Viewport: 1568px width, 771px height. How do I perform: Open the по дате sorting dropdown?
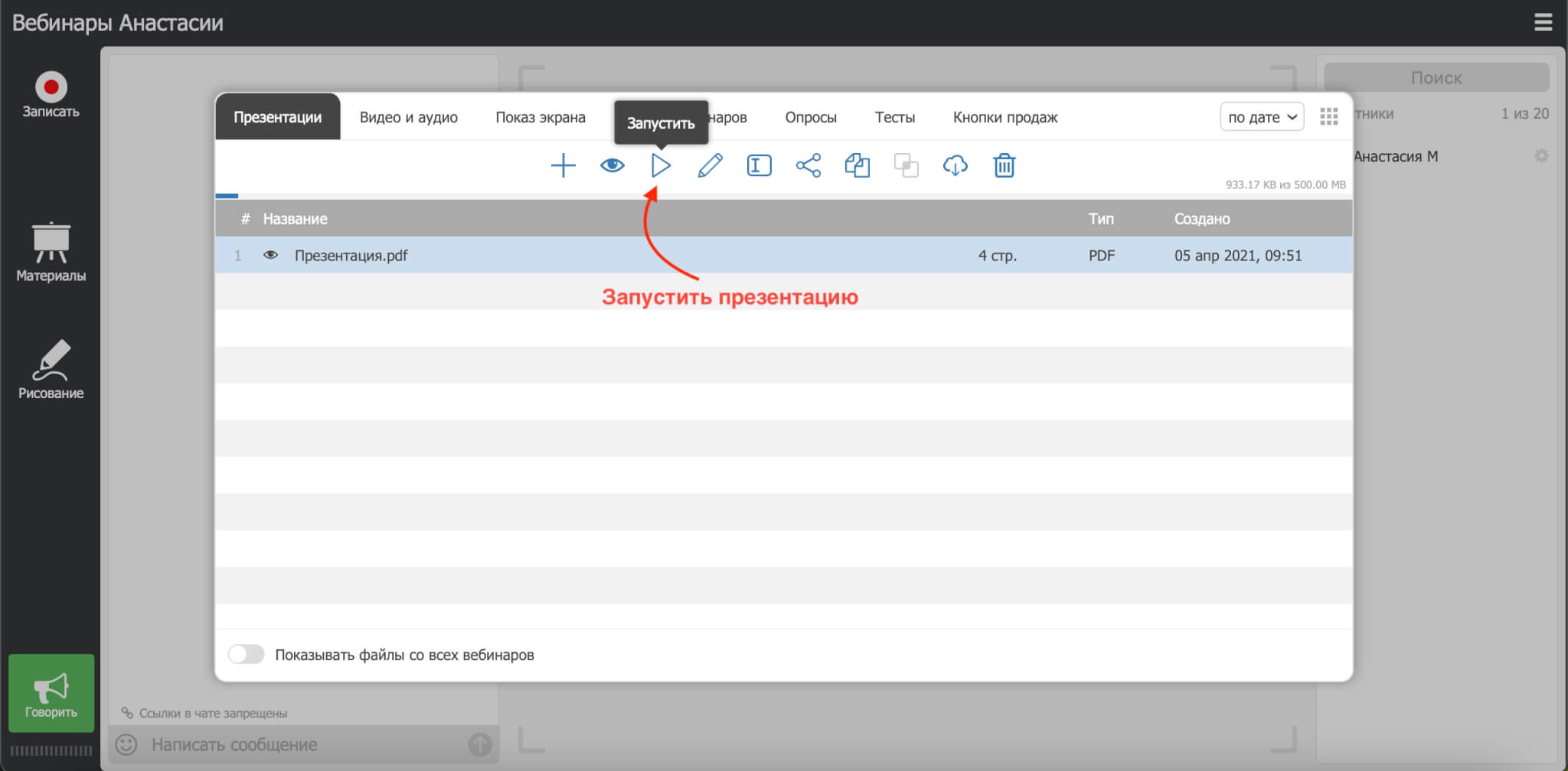coord(1262,116)
